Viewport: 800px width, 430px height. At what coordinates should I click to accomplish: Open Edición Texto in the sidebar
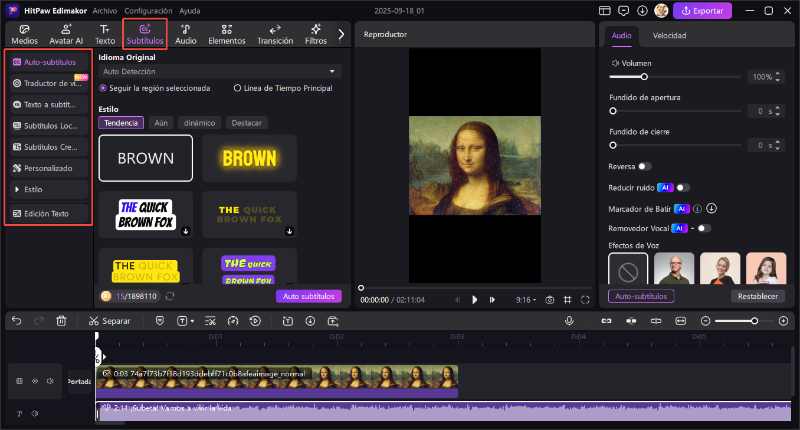pyautogui.click(x=49, y=213)
